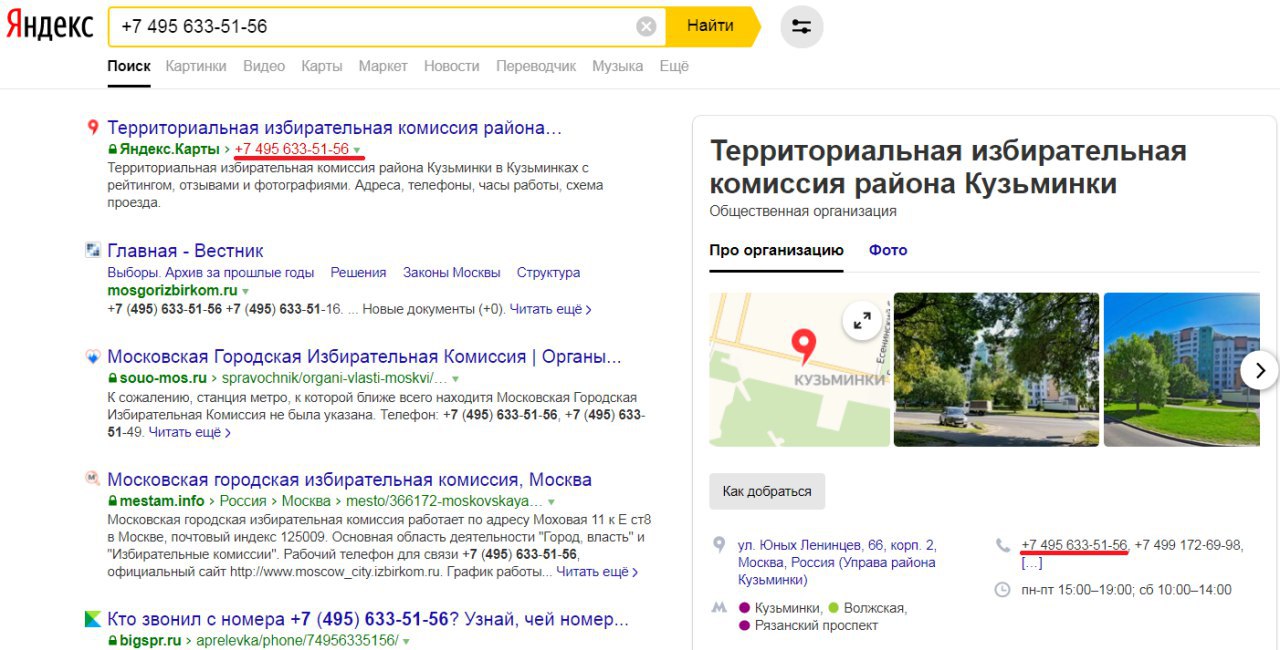The height and width of the screenshot is (650, 1280).
Task: Click the Найти search button
Action: [711, 26]
